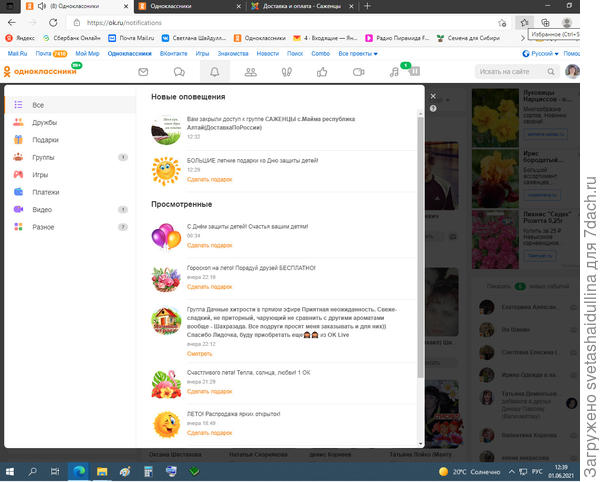
Task: Click the smiling sun notification image
Action: click(x=166, y=171)
